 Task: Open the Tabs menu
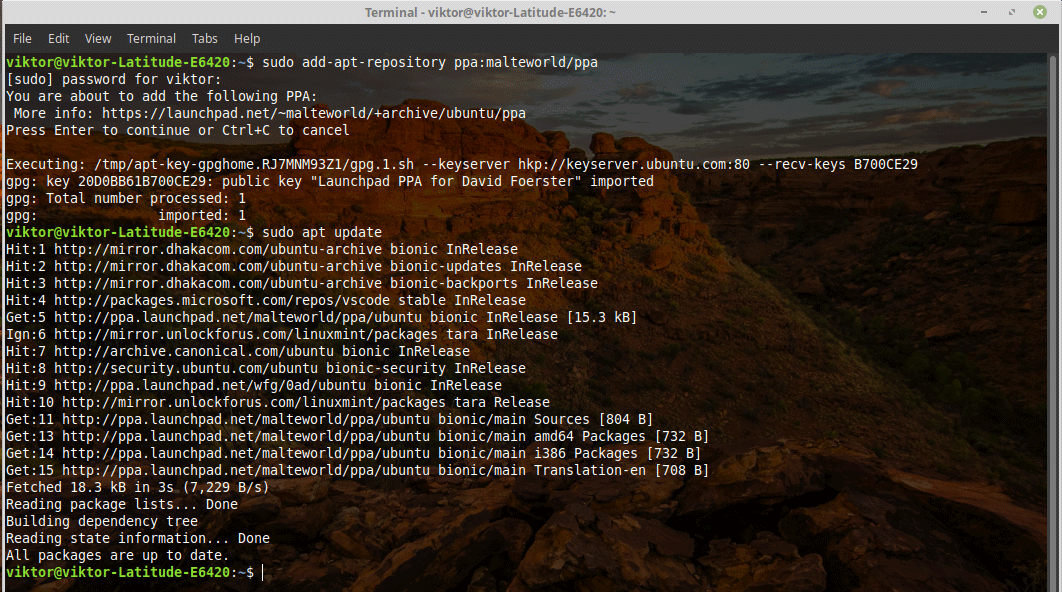tap(204, 38)
